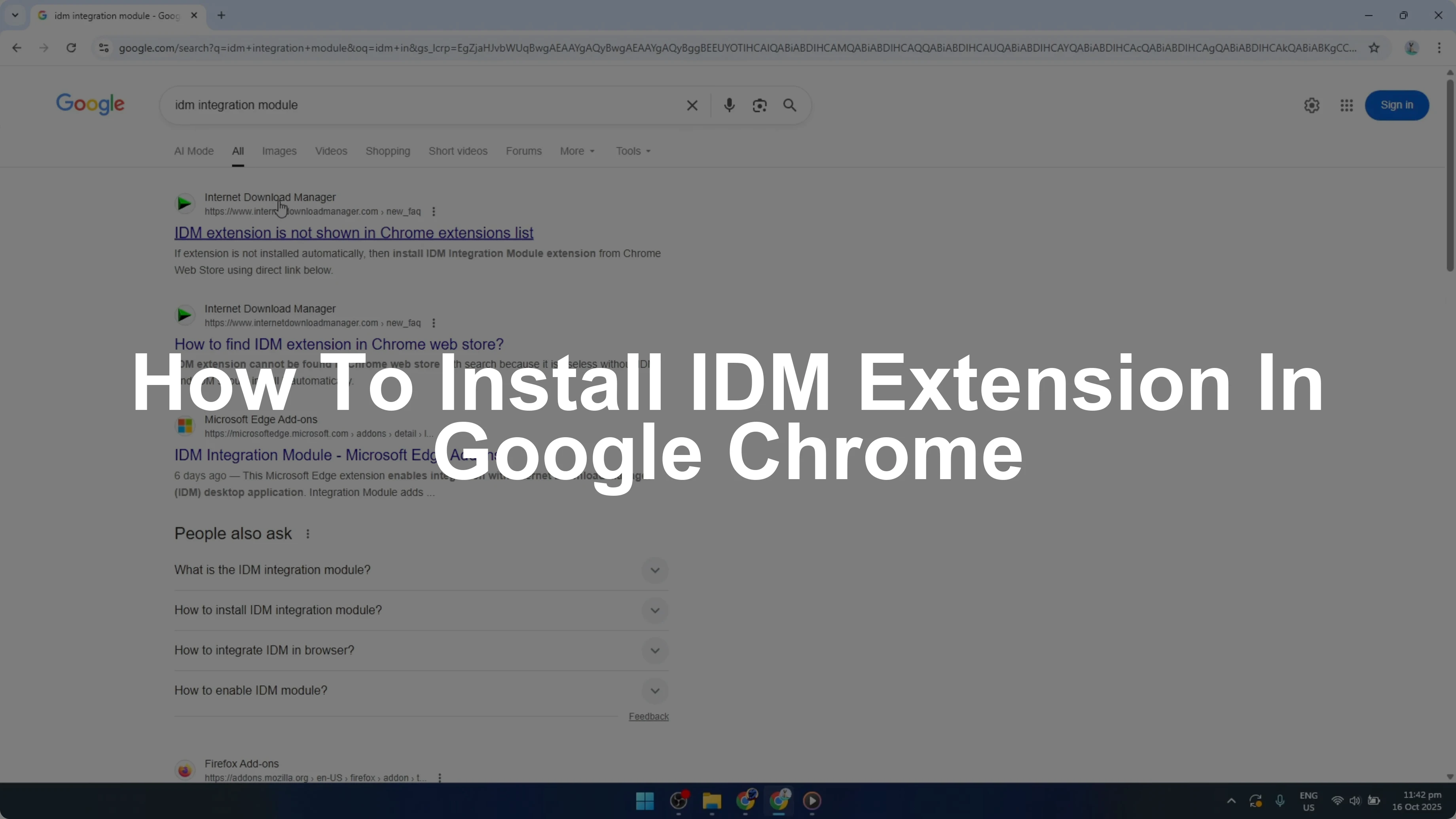This screenshot has width=1456, height=819.
Task: Click the Sign in button
Action: pos(1397,105)
